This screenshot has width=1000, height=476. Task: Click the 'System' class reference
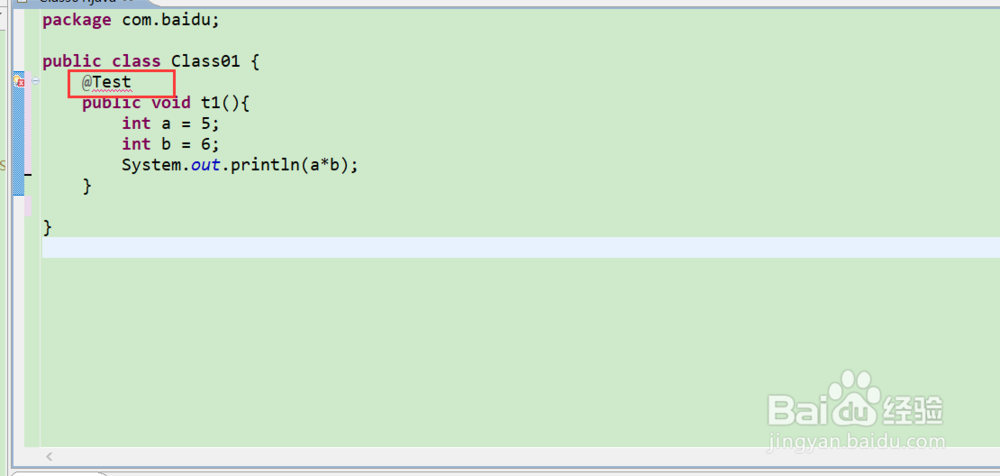[151, 165]
